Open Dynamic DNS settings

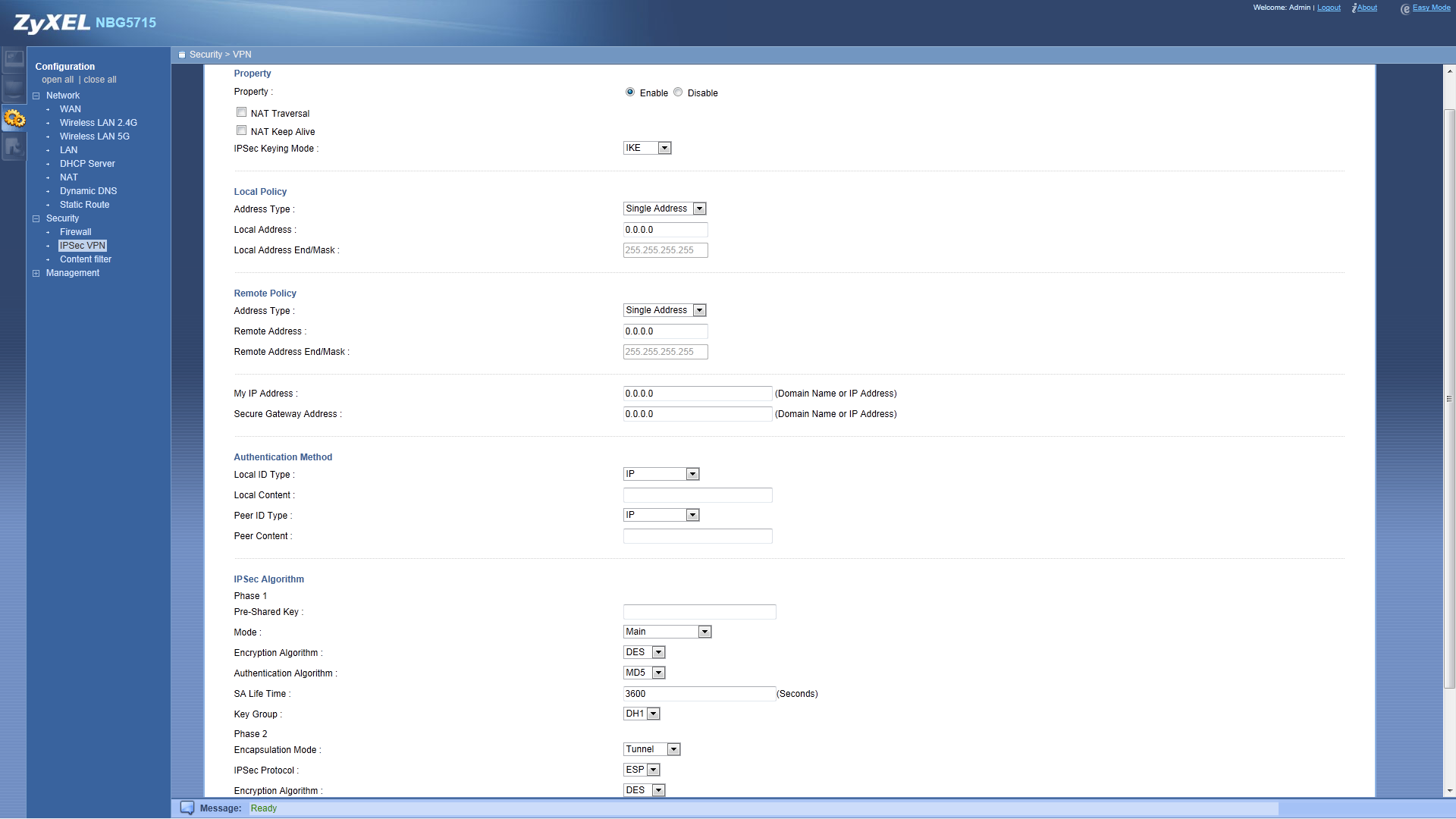tap(88, 191)
